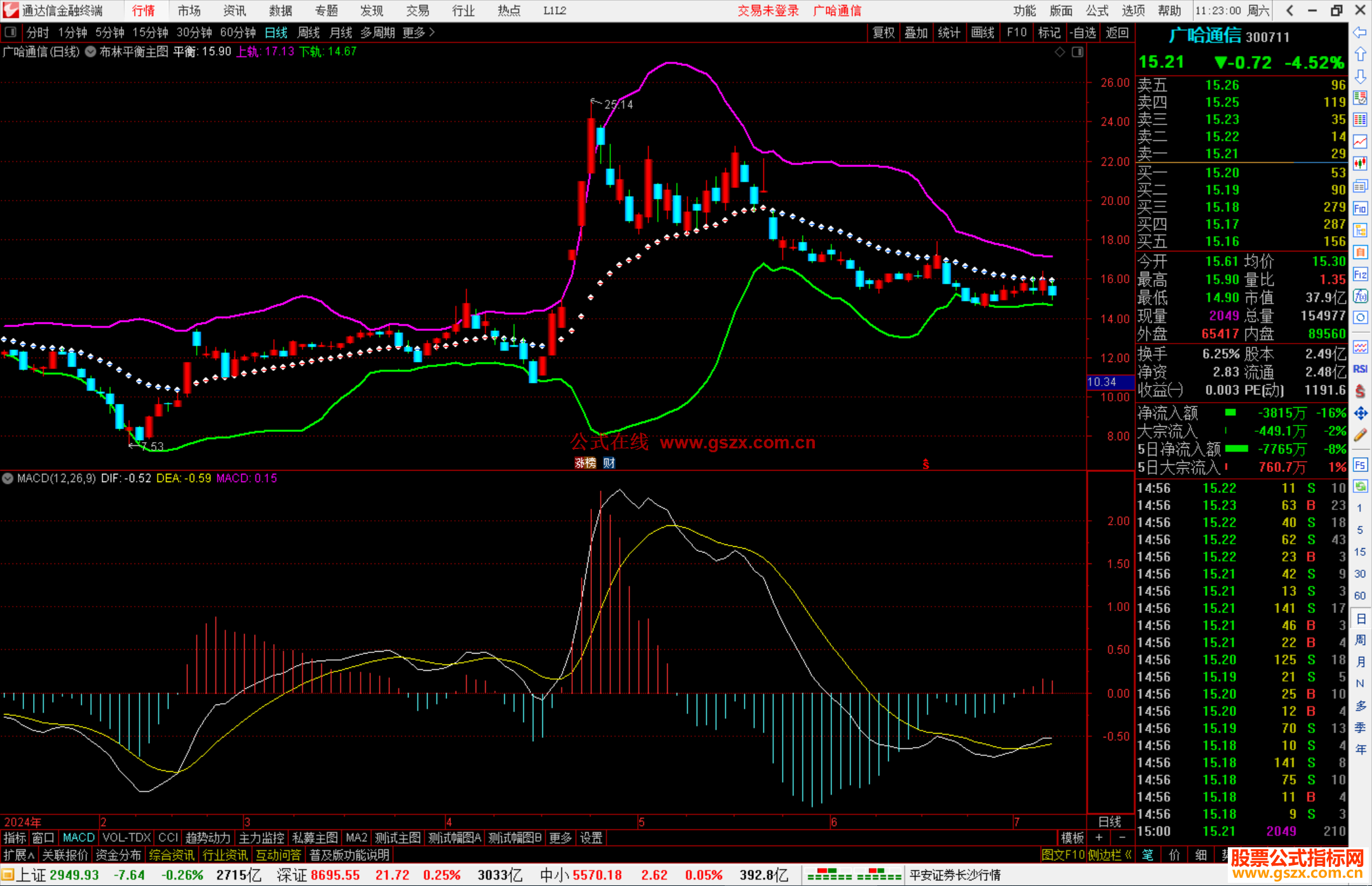Click the 交易未登录 login link

tap(767, 11)
